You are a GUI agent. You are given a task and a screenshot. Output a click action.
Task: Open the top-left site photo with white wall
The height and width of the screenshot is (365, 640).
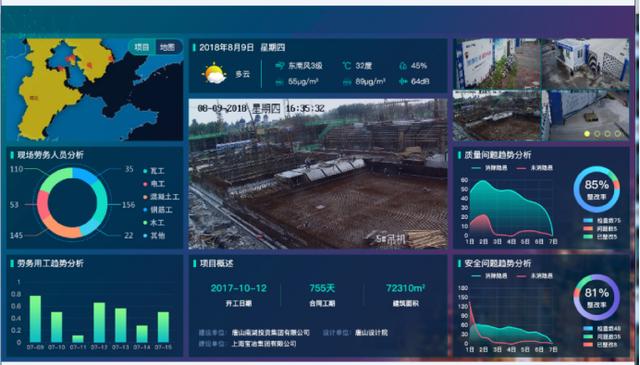pos(497,64)
